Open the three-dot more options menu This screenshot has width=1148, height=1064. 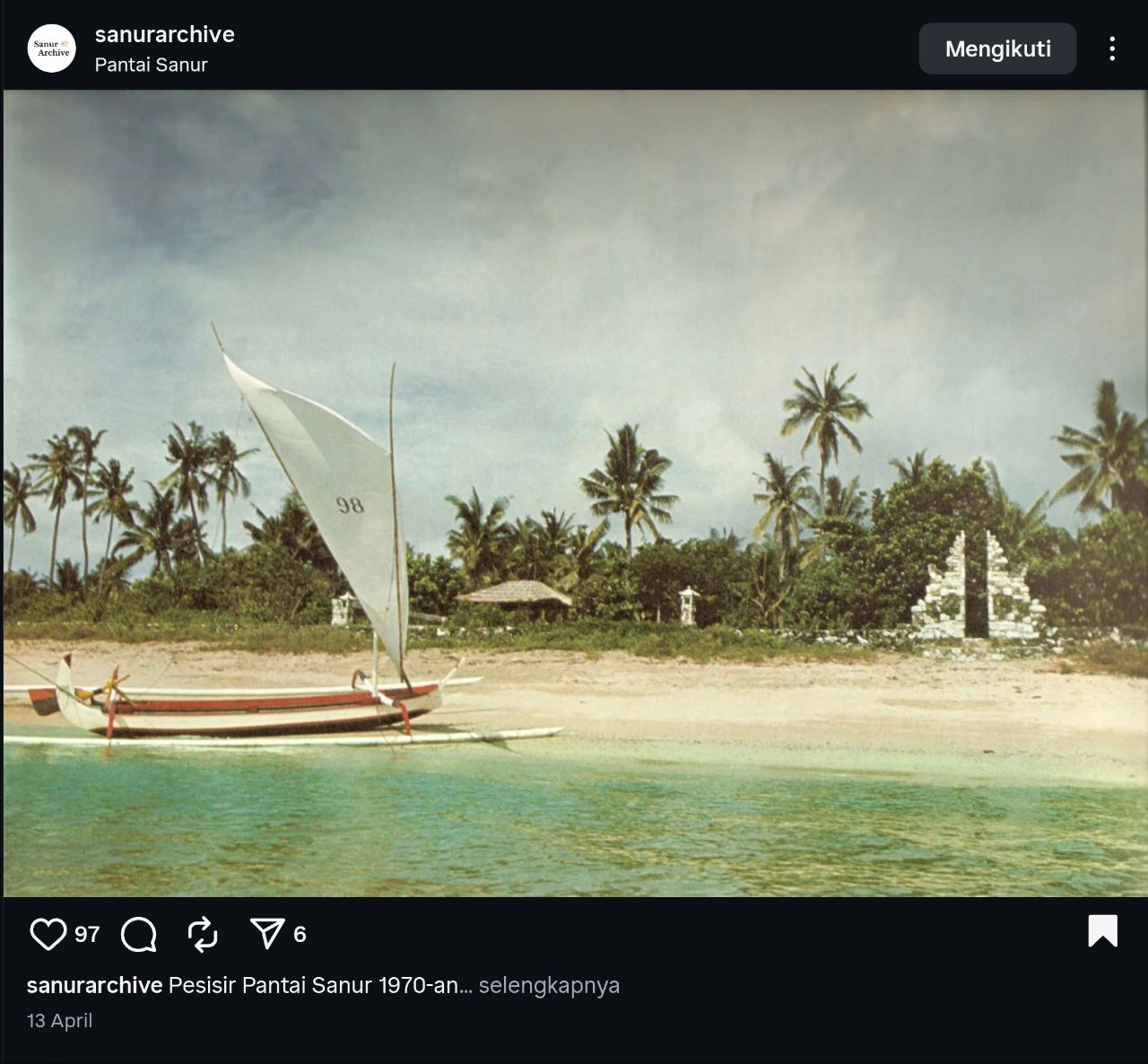pos(1112,48)
